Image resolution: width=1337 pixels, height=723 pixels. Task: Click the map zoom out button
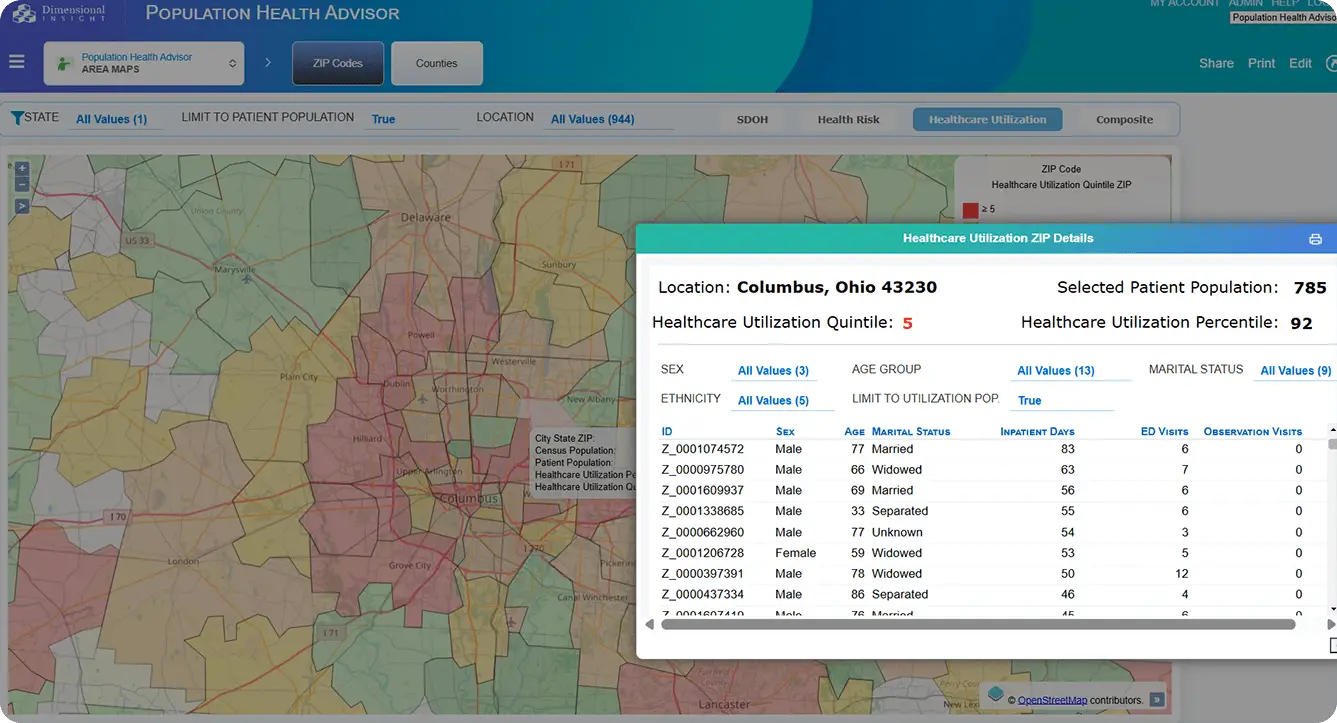[22, 184]
